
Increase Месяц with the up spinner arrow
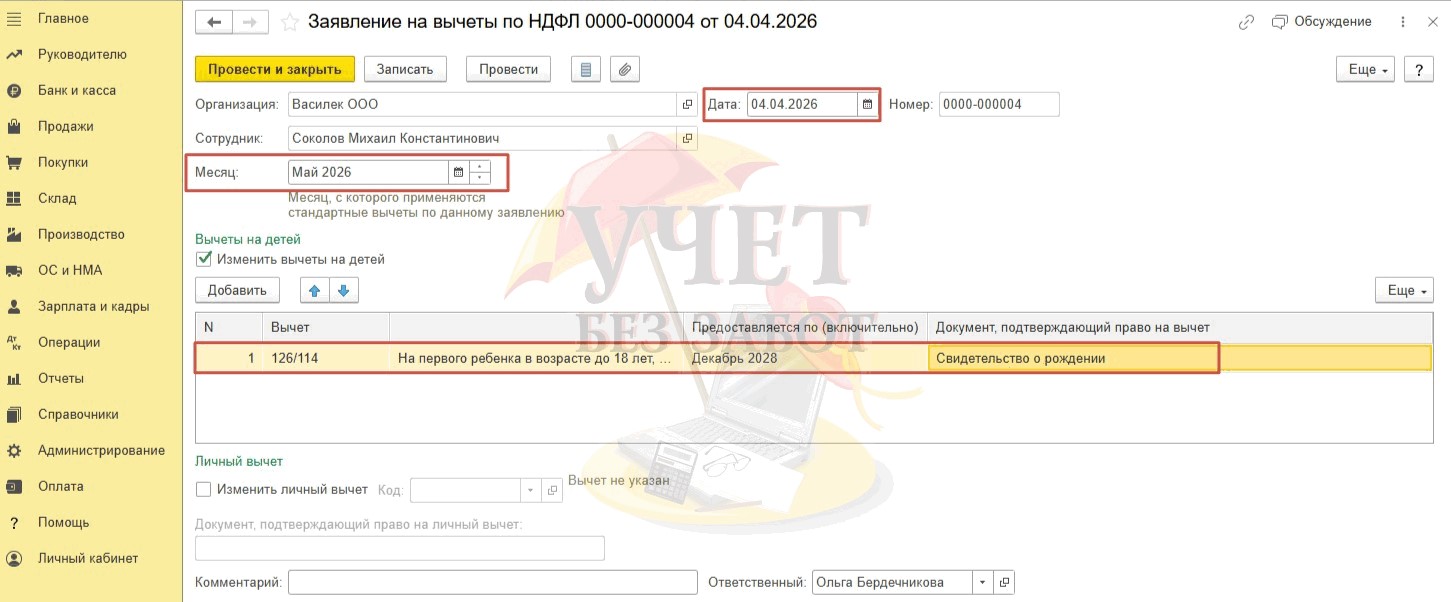click(x=480, y=166)
